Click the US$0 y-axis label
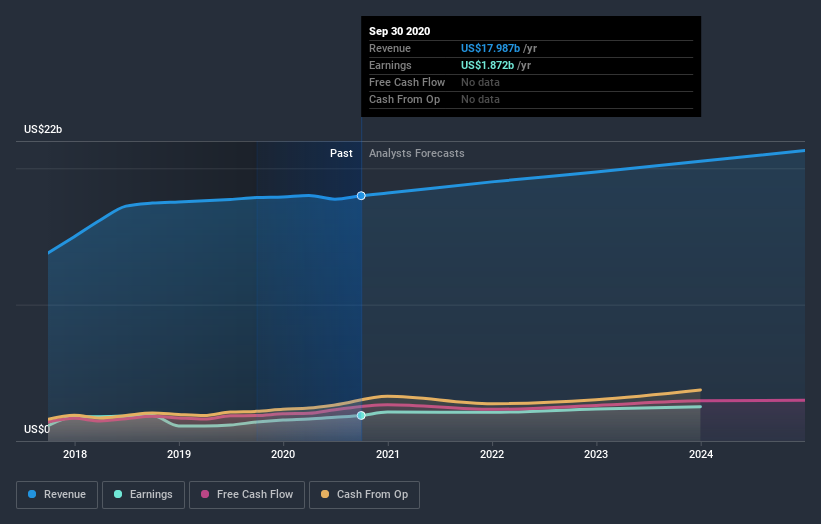The image size is (821, 524). point(37,429)
